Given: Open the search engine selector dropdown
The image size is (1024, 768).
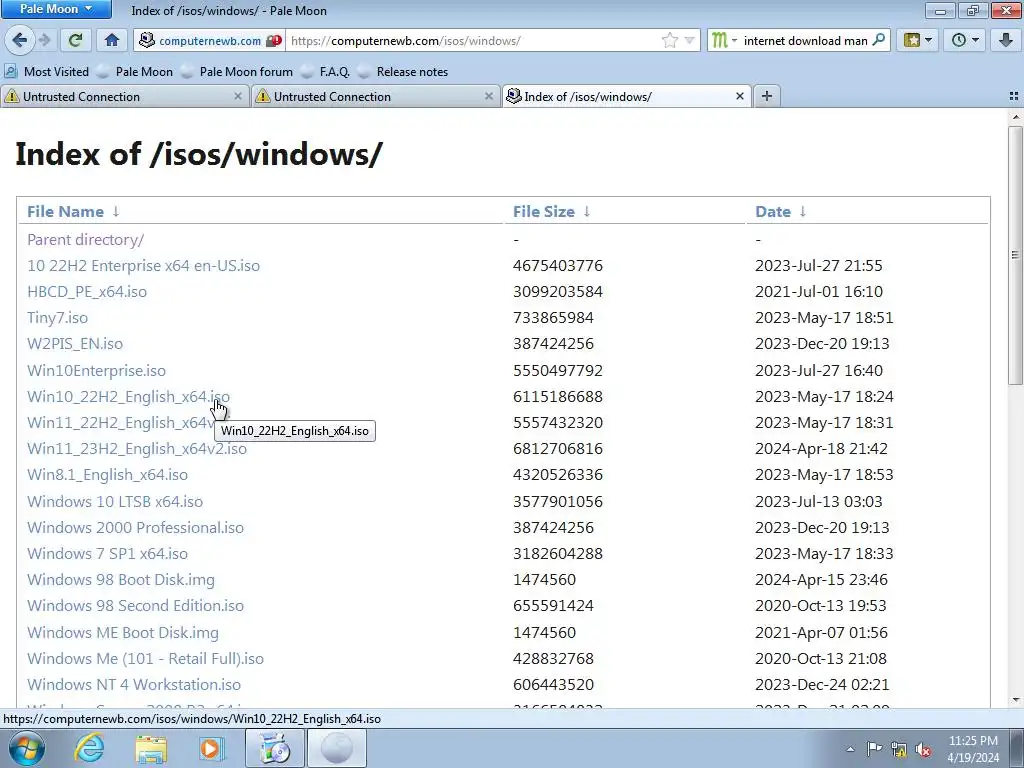Looking at the screenshot, I should click(724, 40).
